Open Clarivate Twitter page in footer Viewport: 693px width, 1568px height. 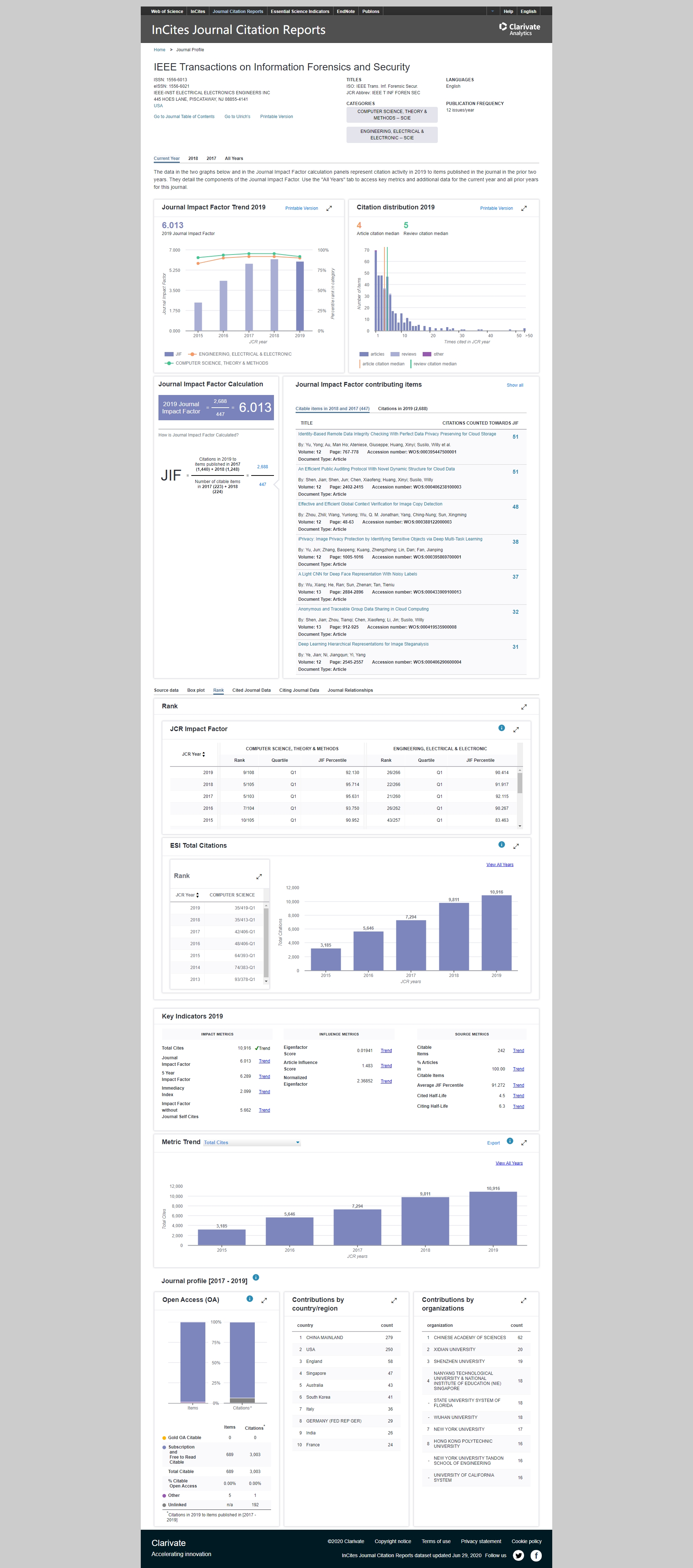(x=518, y=1555)
